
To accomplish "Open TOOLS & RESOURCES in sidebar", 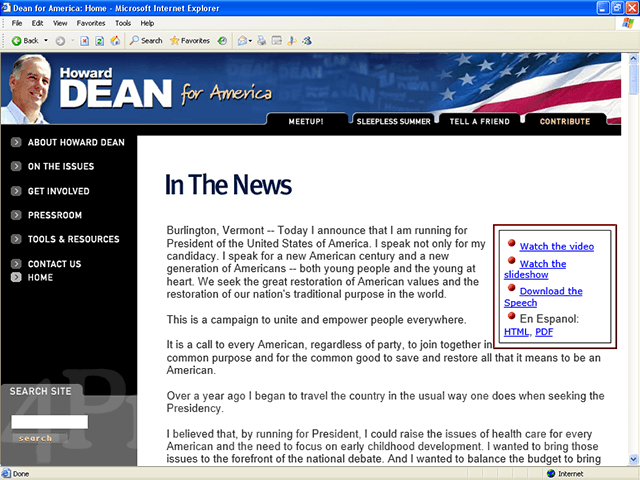I will tap(73, 239).
